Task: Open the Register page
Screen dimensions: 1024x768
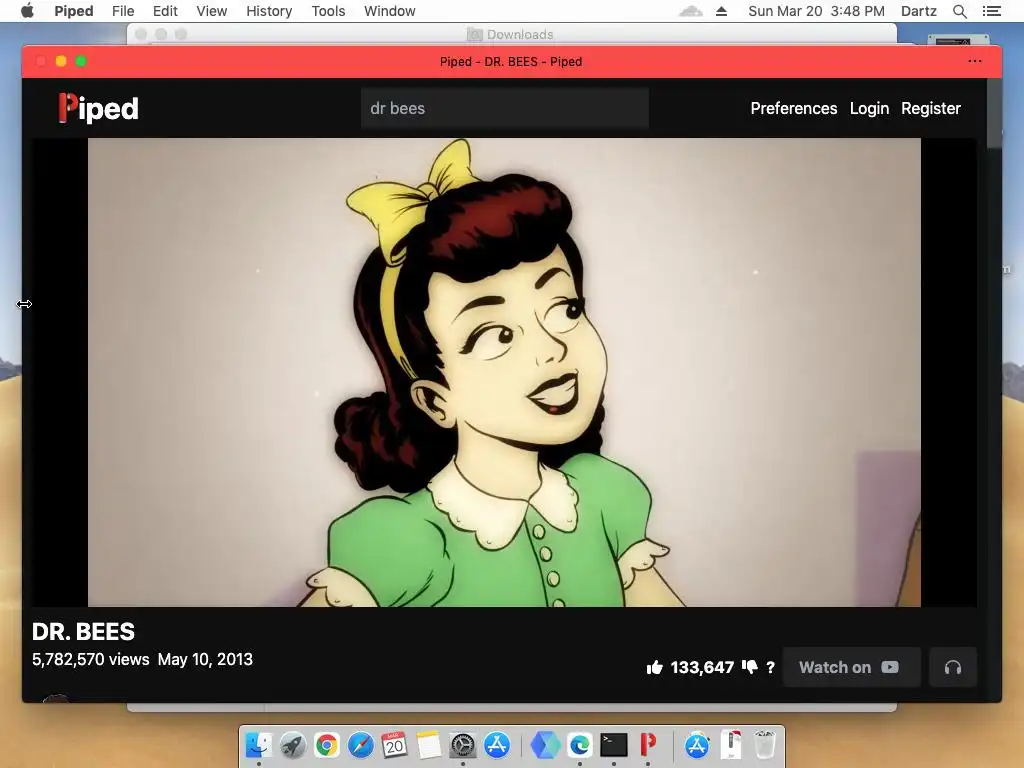Action: coord(931,108)
